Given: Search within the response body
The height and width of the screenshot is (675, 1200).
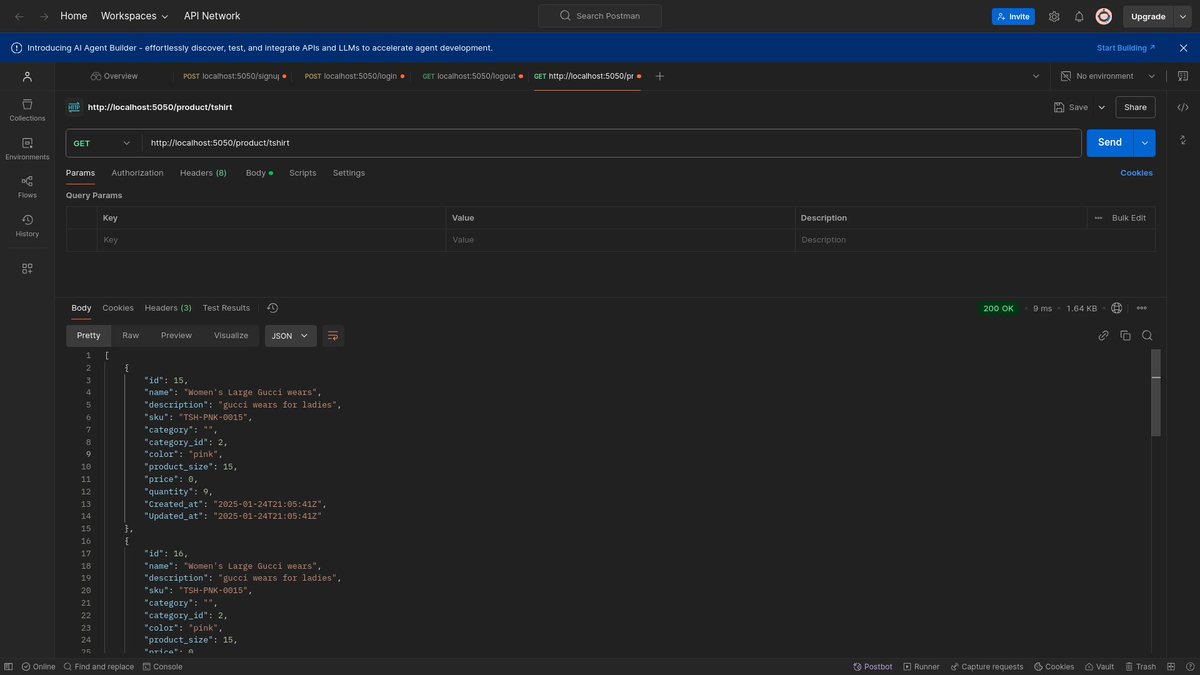Looking at the screenshot, I should tap(1147, 336).
